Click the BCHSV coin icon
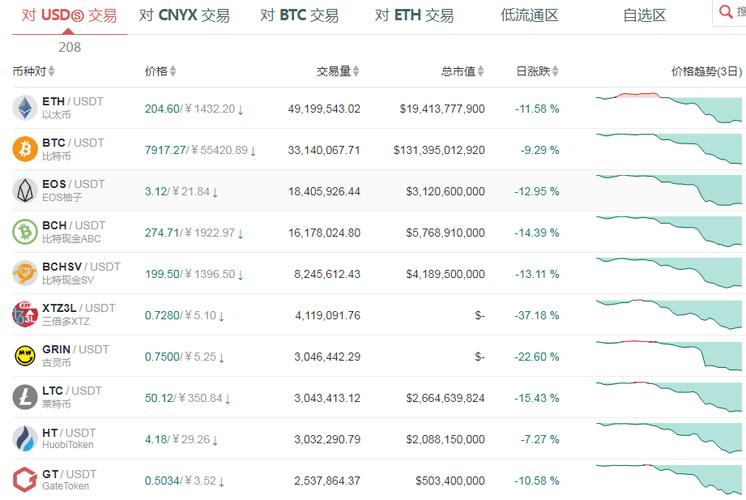Image resolution: width=746 pixels, height=500 pixels. (25, 273)
